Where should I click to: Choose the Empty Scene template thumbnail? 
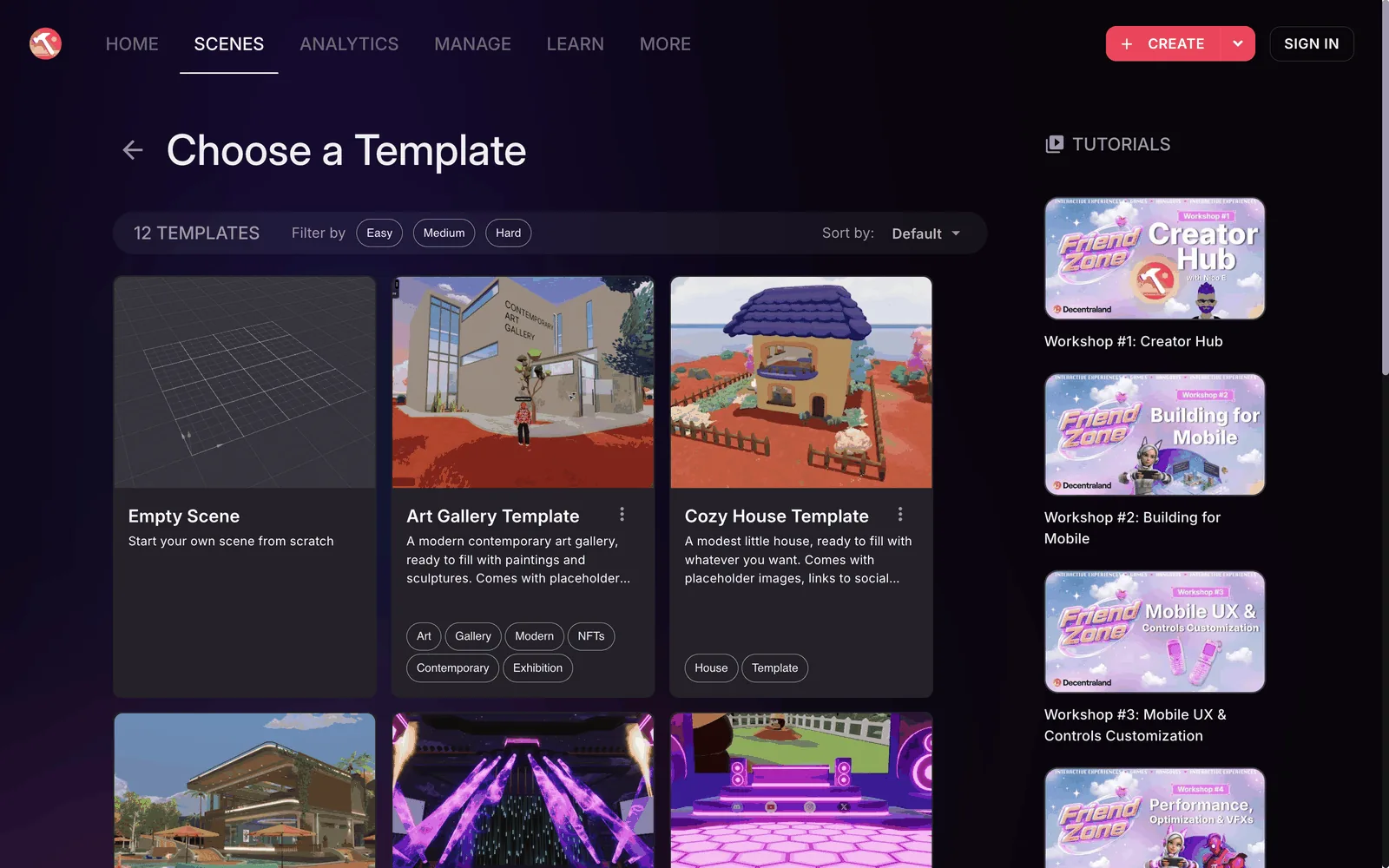(x=245, y=382)
